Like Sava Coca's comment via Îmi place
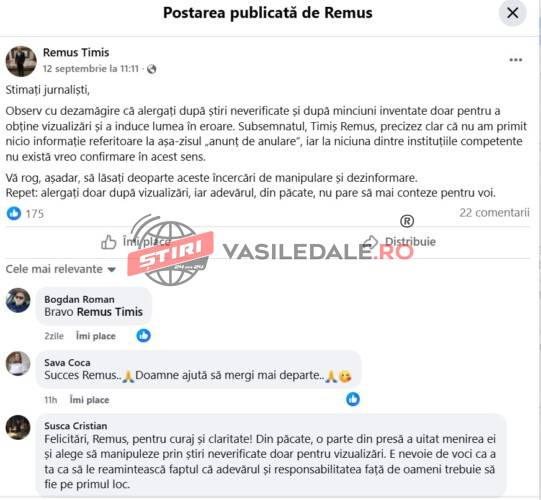 (x=90, y=400)
